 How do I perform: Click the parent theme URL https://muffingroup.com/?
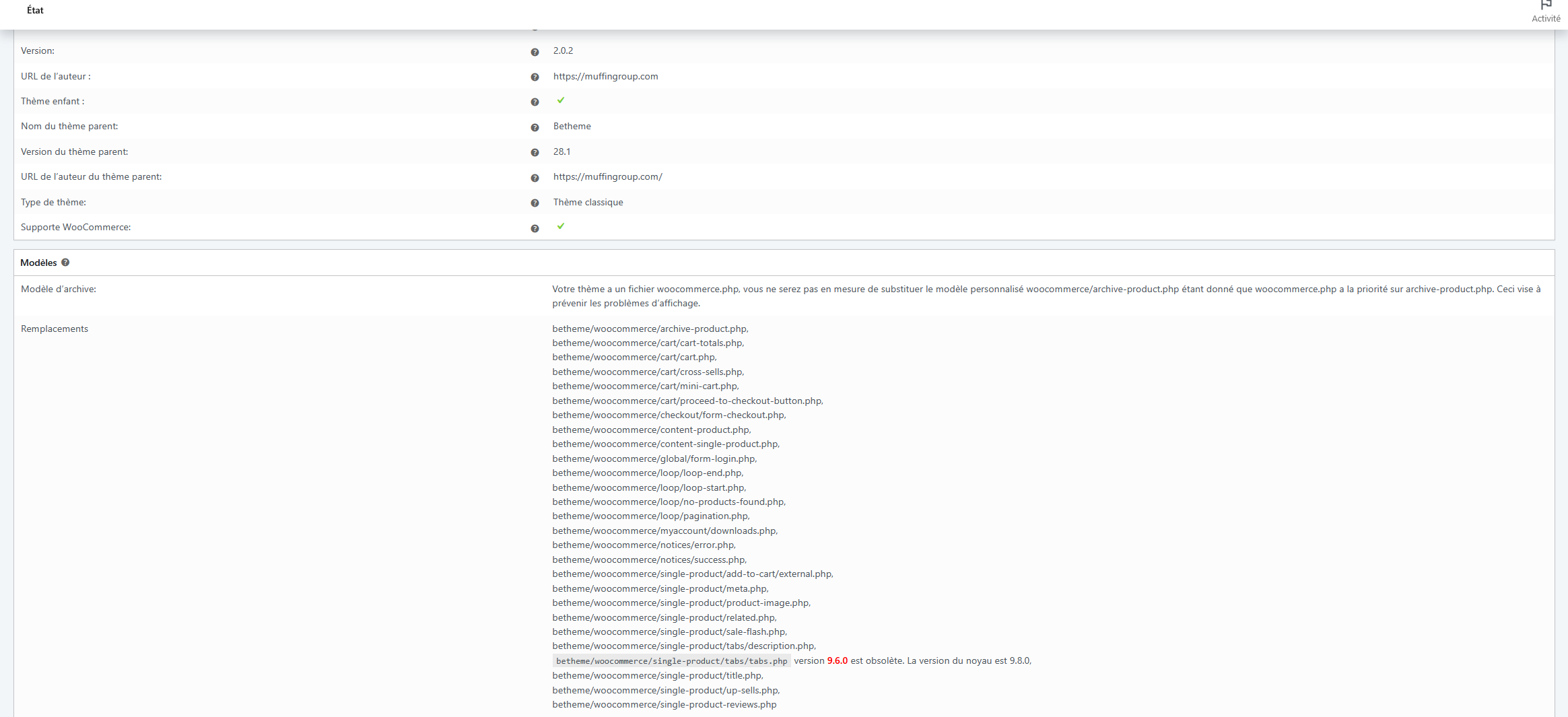point(607,176)
